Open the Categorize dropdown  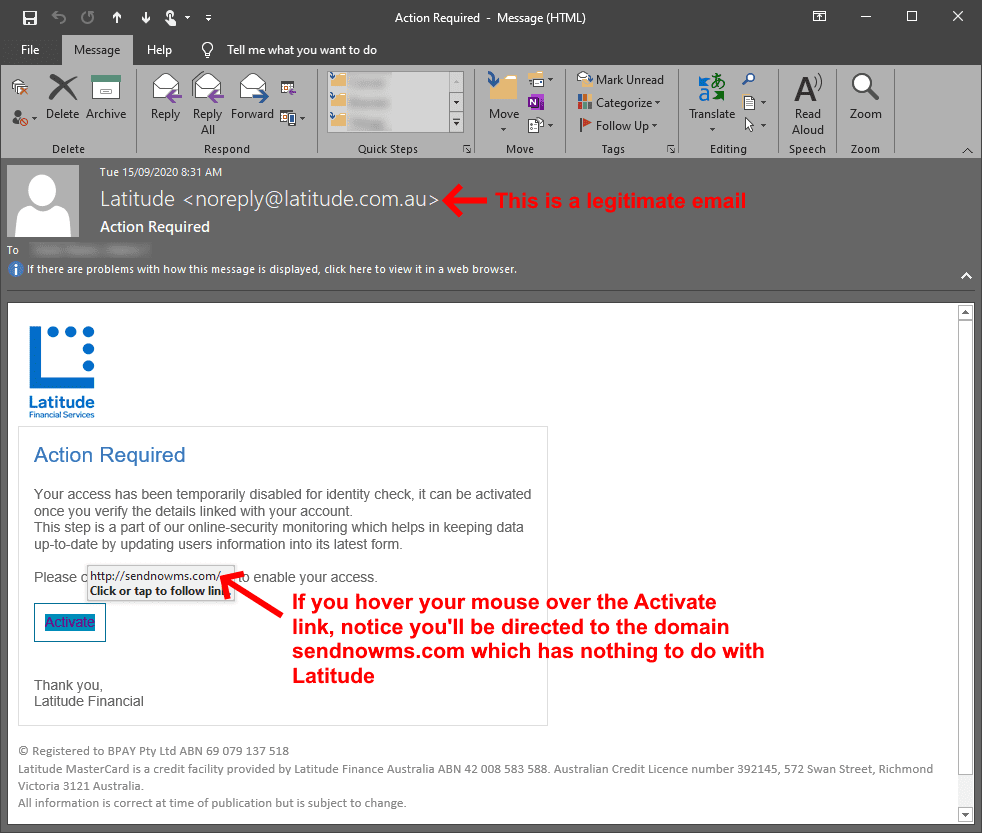[619, 103]
